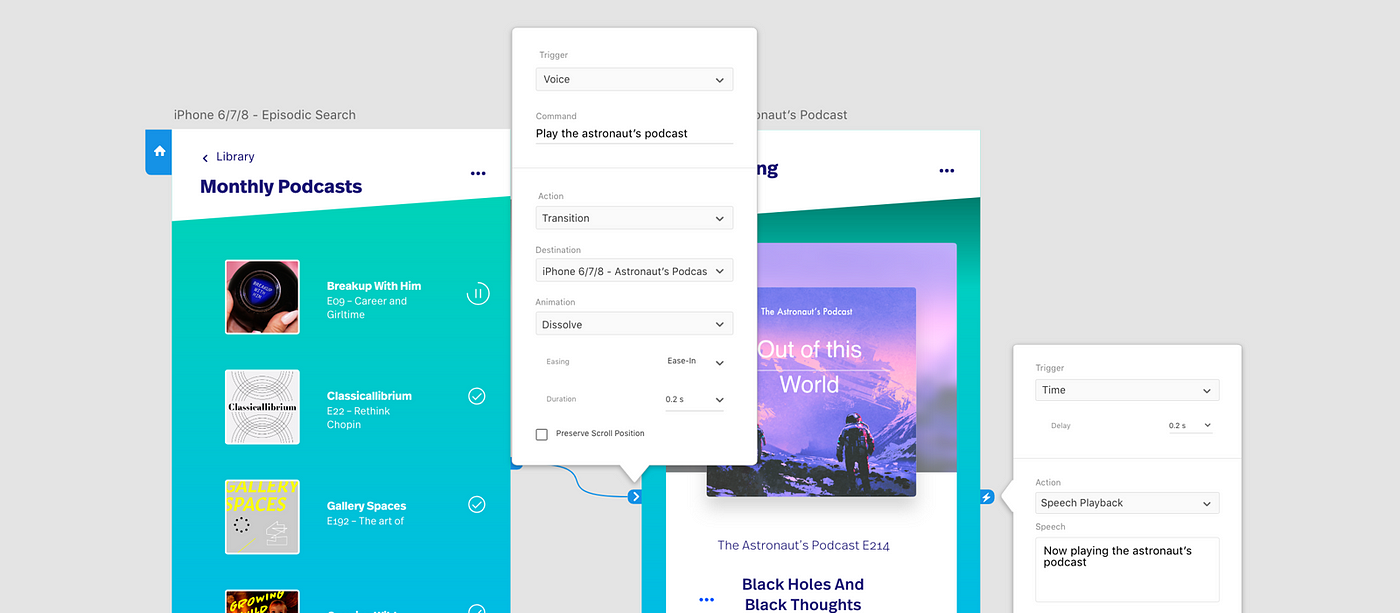Open Time trigger dropdown
1400x613 pixels.
tap(1127, 390)
